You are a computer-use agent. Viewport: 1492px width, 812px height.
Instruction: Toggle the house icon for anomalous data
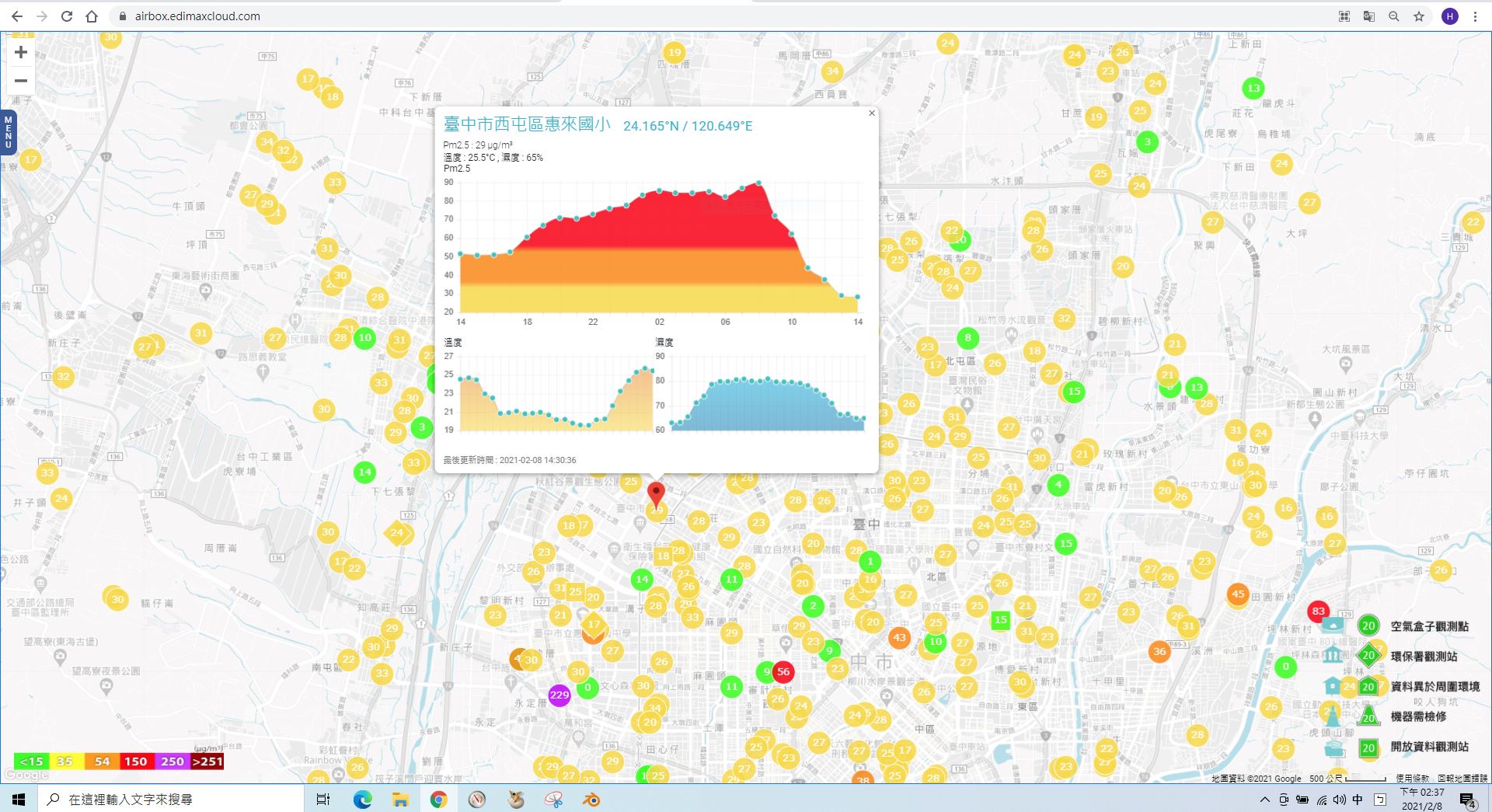(1333, 685)
